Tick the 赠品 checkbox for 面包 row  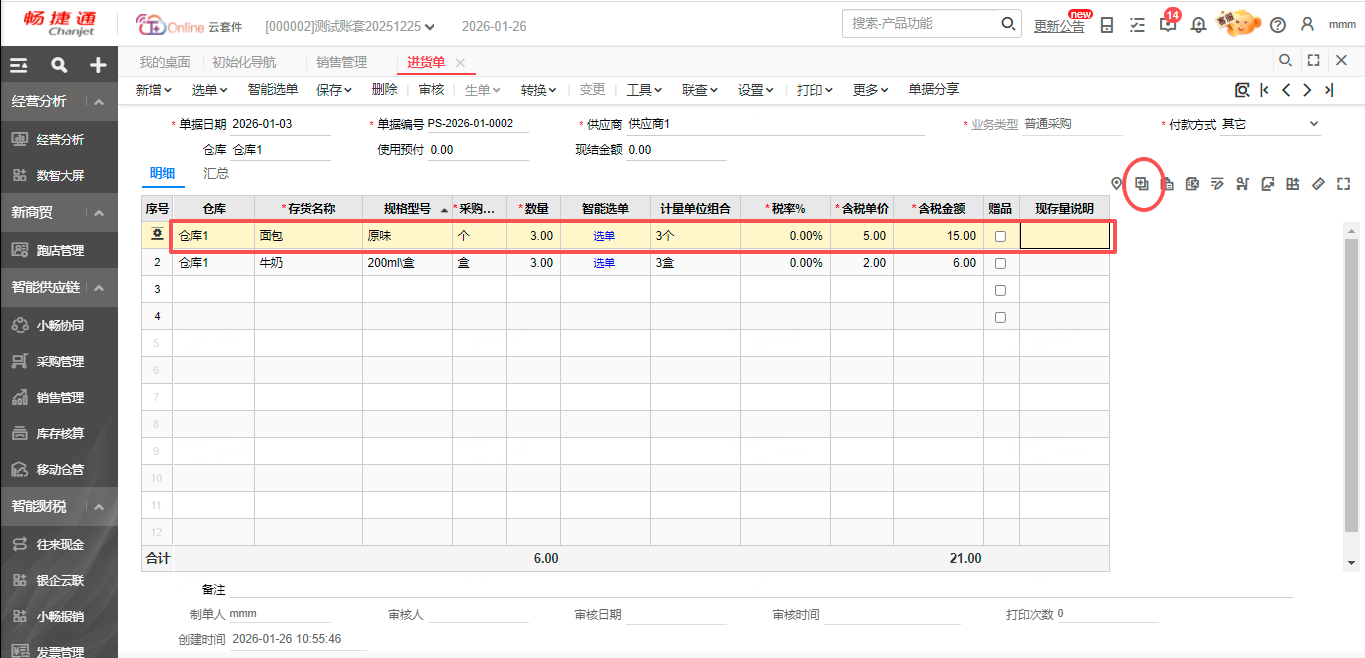tap(1000, 236)
